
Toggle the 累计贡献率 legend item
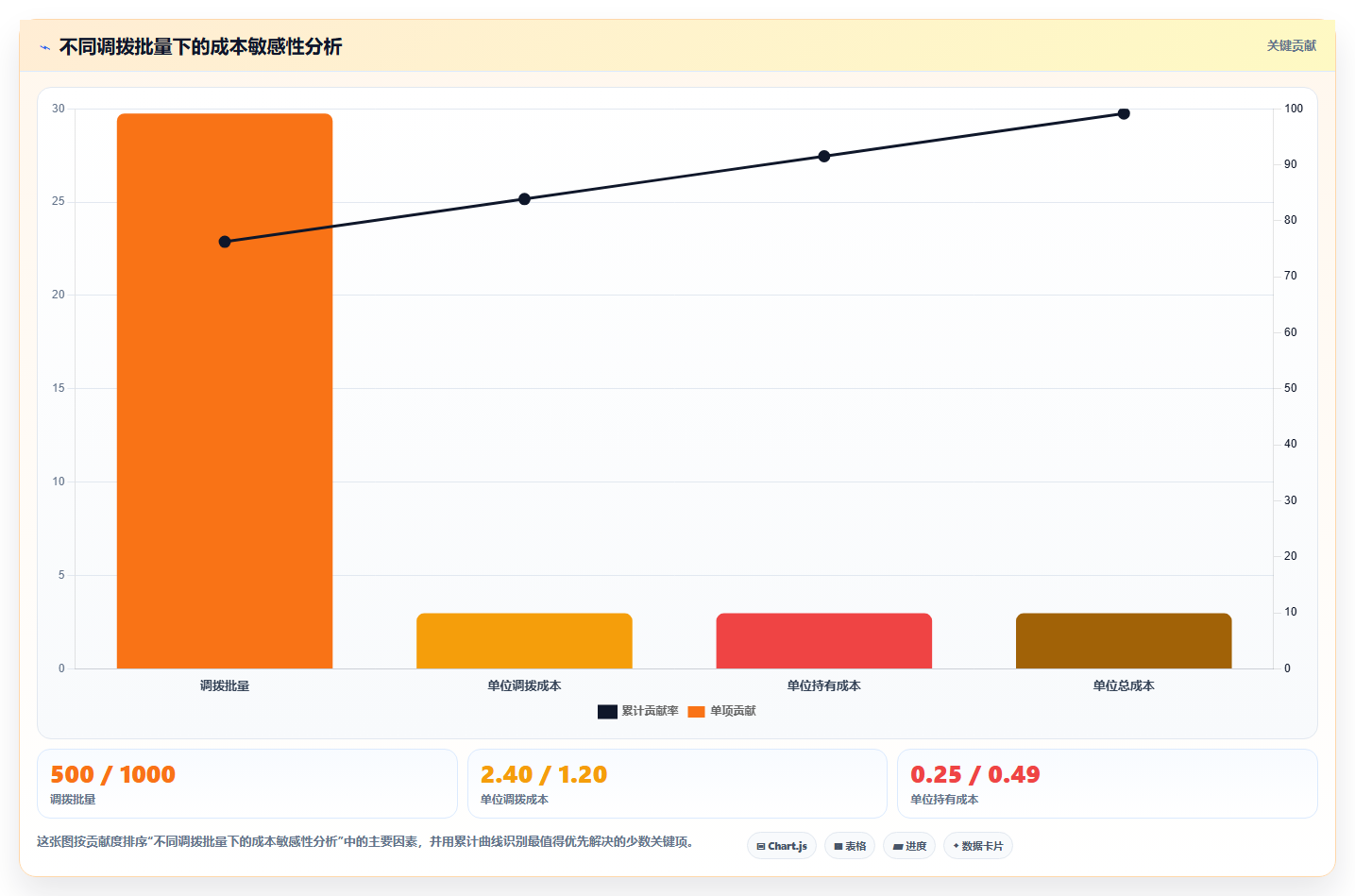coord(638,711)
